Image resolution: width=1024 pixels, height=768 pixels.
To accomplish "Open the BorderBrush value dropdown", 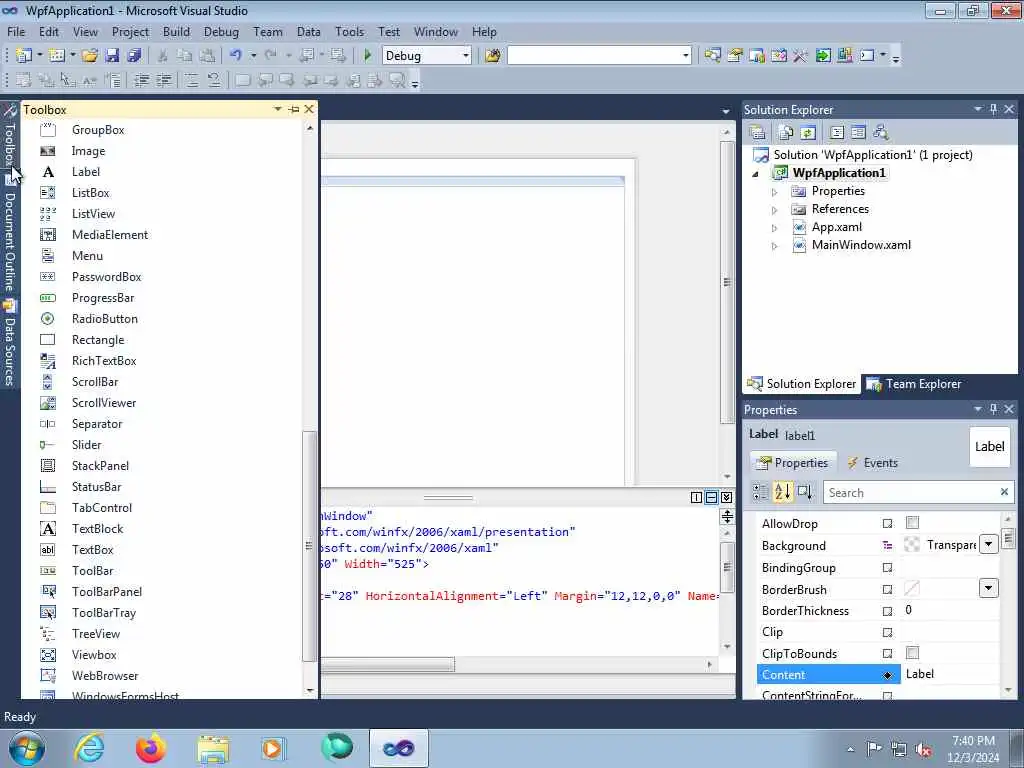I will [x=989, y=588].
